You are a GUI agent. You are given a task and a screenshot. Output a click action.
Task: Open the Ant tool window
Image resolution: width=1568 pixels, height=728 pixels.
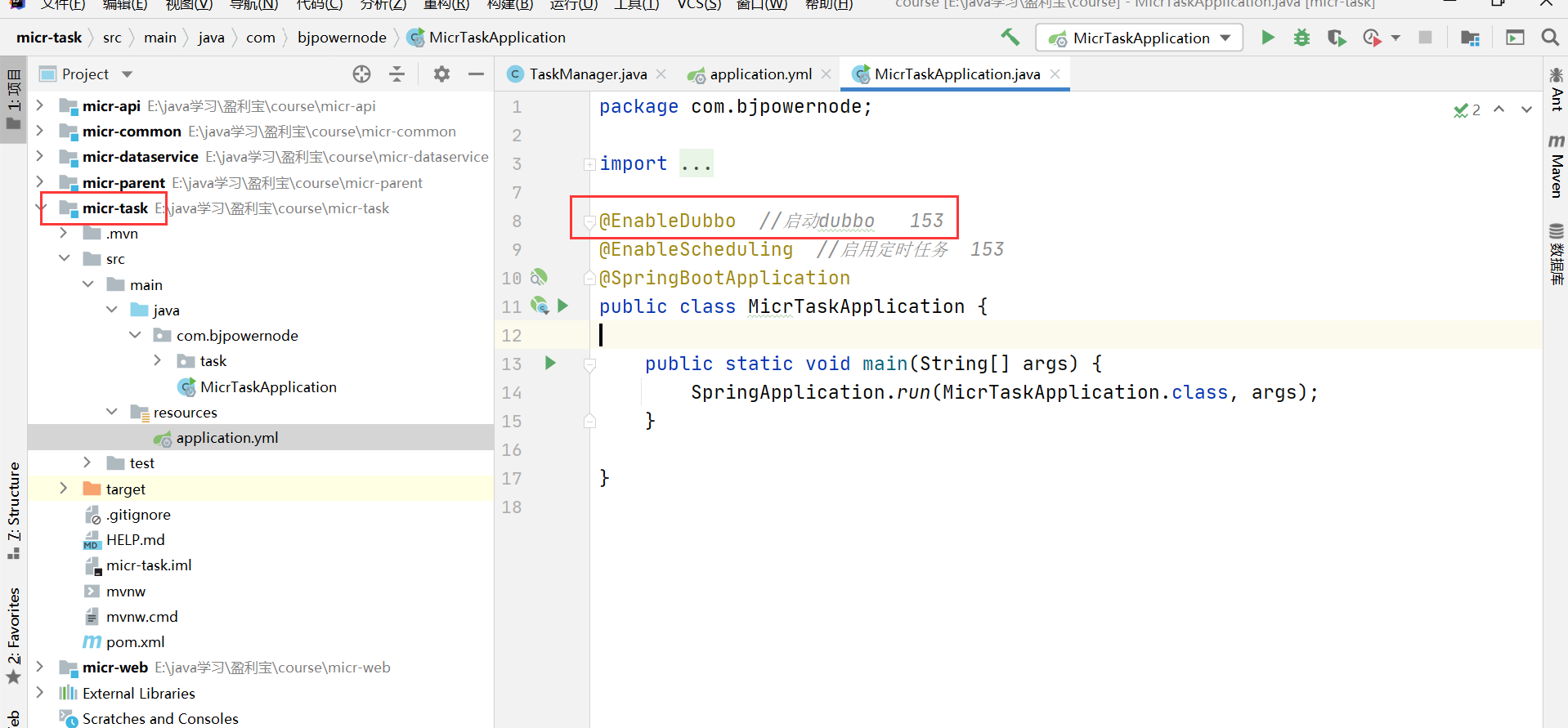click(1556, 88)
